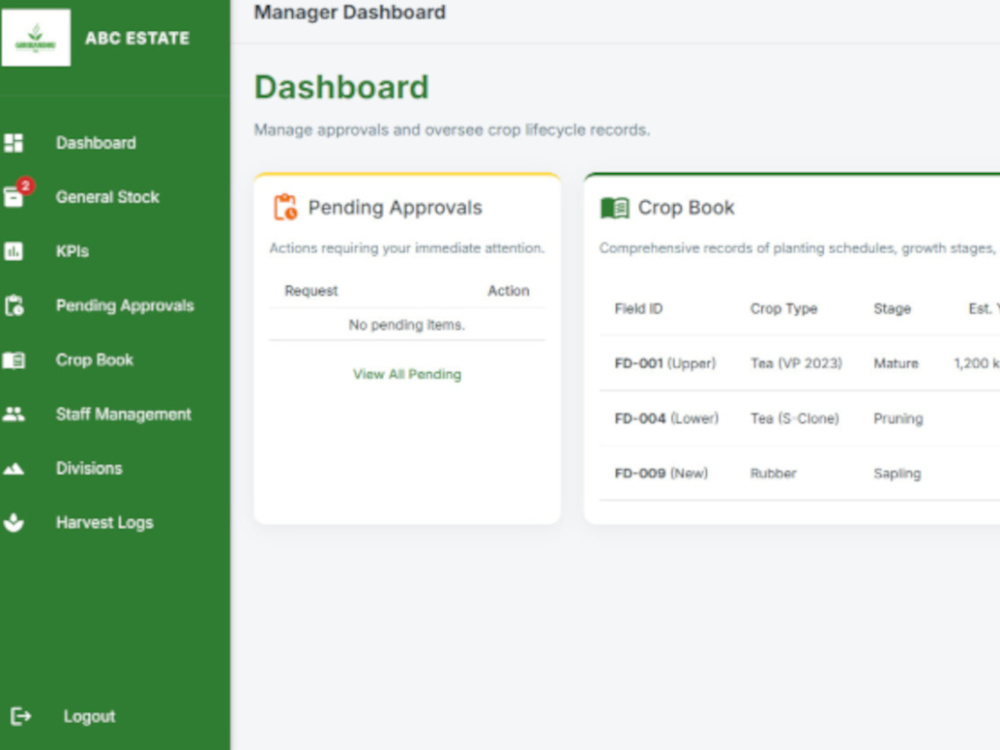Go to KPIs in the sidebar

72,251
